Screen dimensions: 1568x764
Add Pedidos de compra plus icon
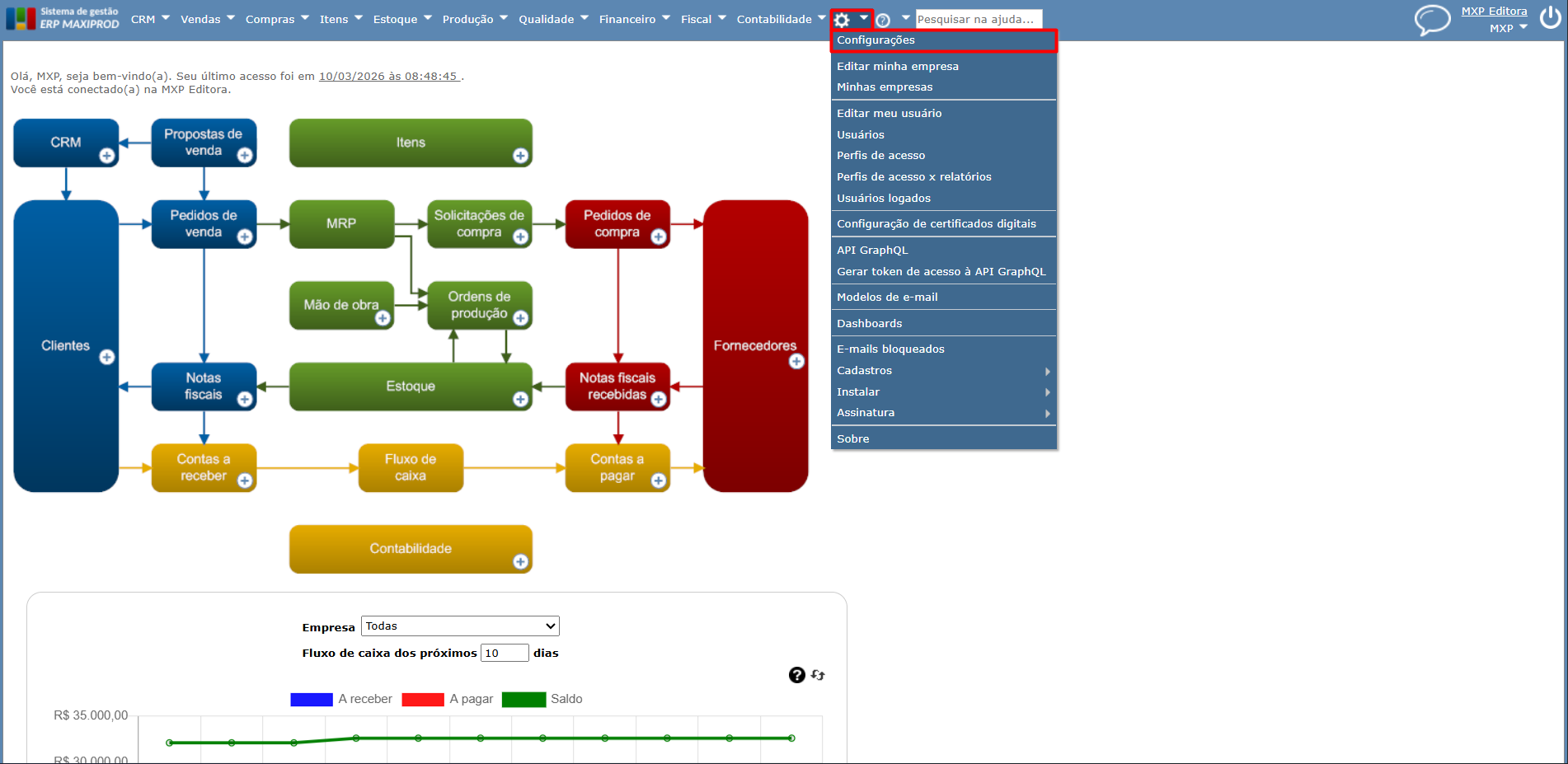[x=659, y=237]
